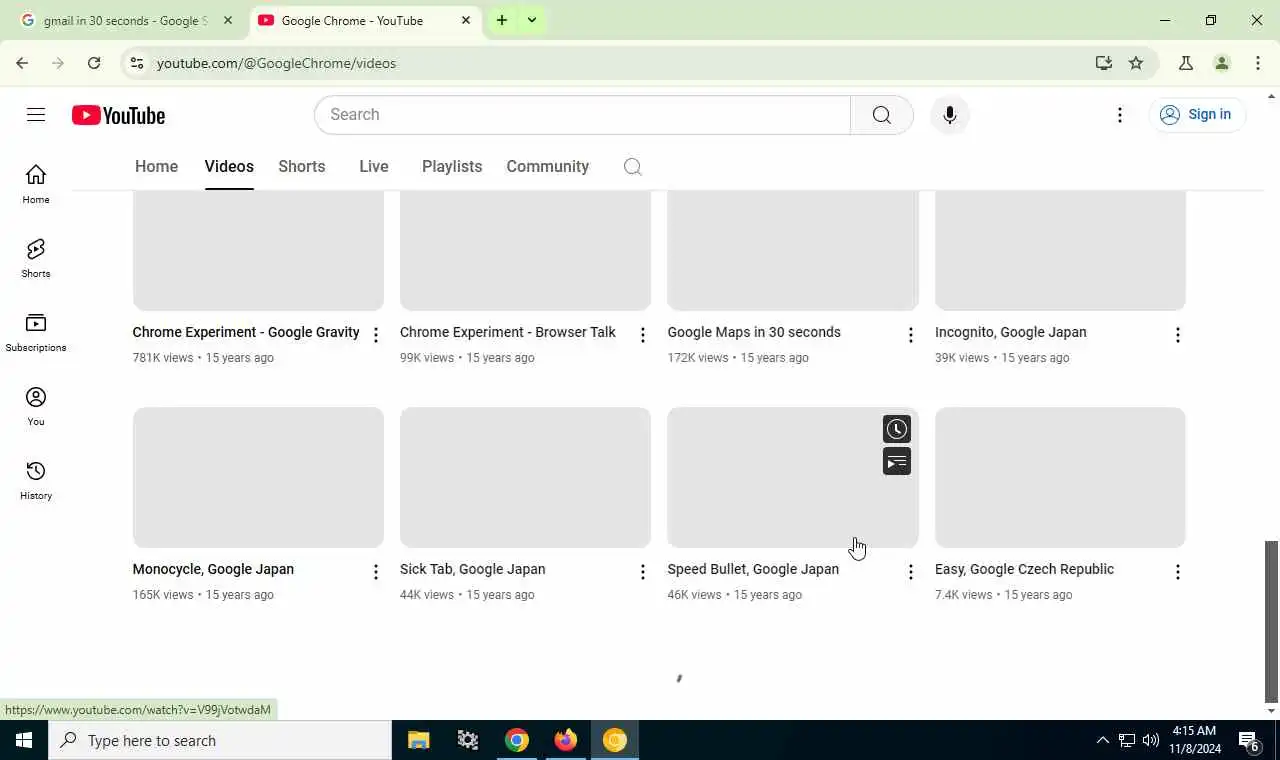Screen dimensions: 1280x760
Task: Open the YouTube guide hamburger menu
Action: tap(36, 115)
